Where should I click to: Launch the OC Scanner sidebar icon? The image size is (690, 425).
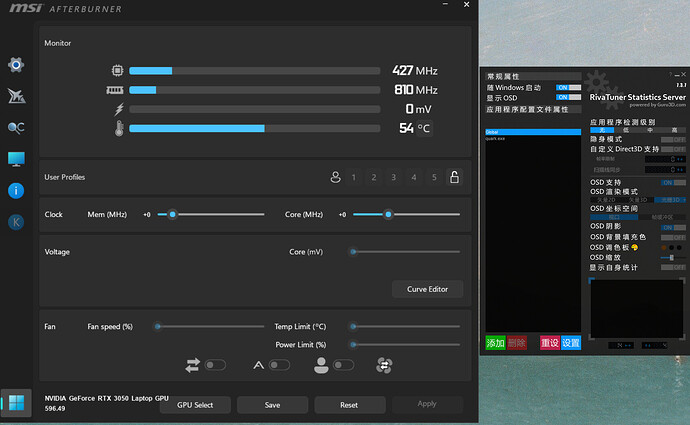point(16,128)
